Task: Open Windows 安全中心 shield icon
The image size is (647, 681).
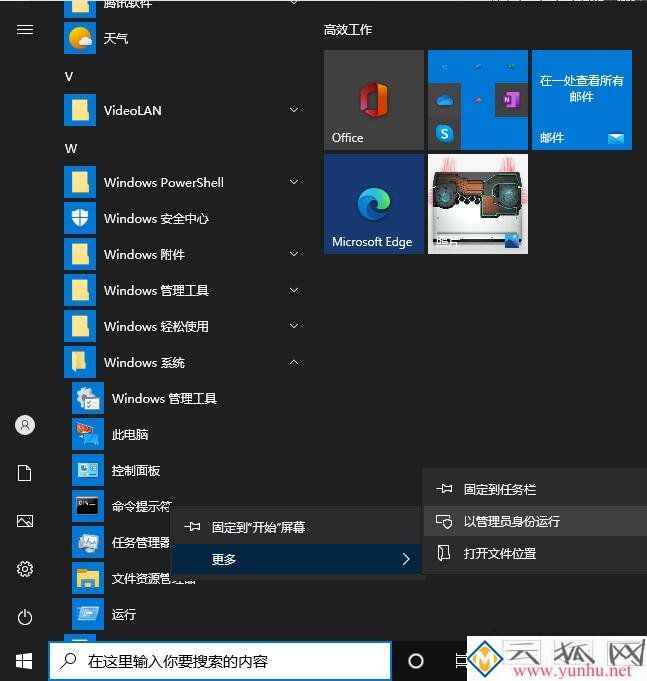Action: 80,218
